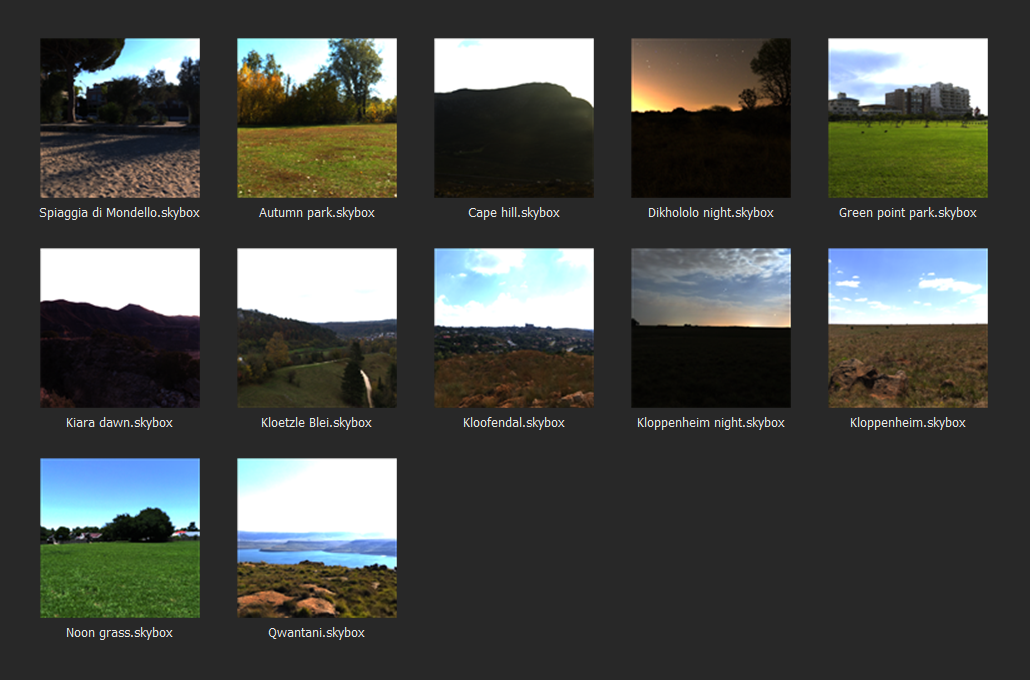This screenshot has height=680, width=1030.
Task: Select the daytime Kloppenheim skybox thumbnail
Action: tap(907, 328)
